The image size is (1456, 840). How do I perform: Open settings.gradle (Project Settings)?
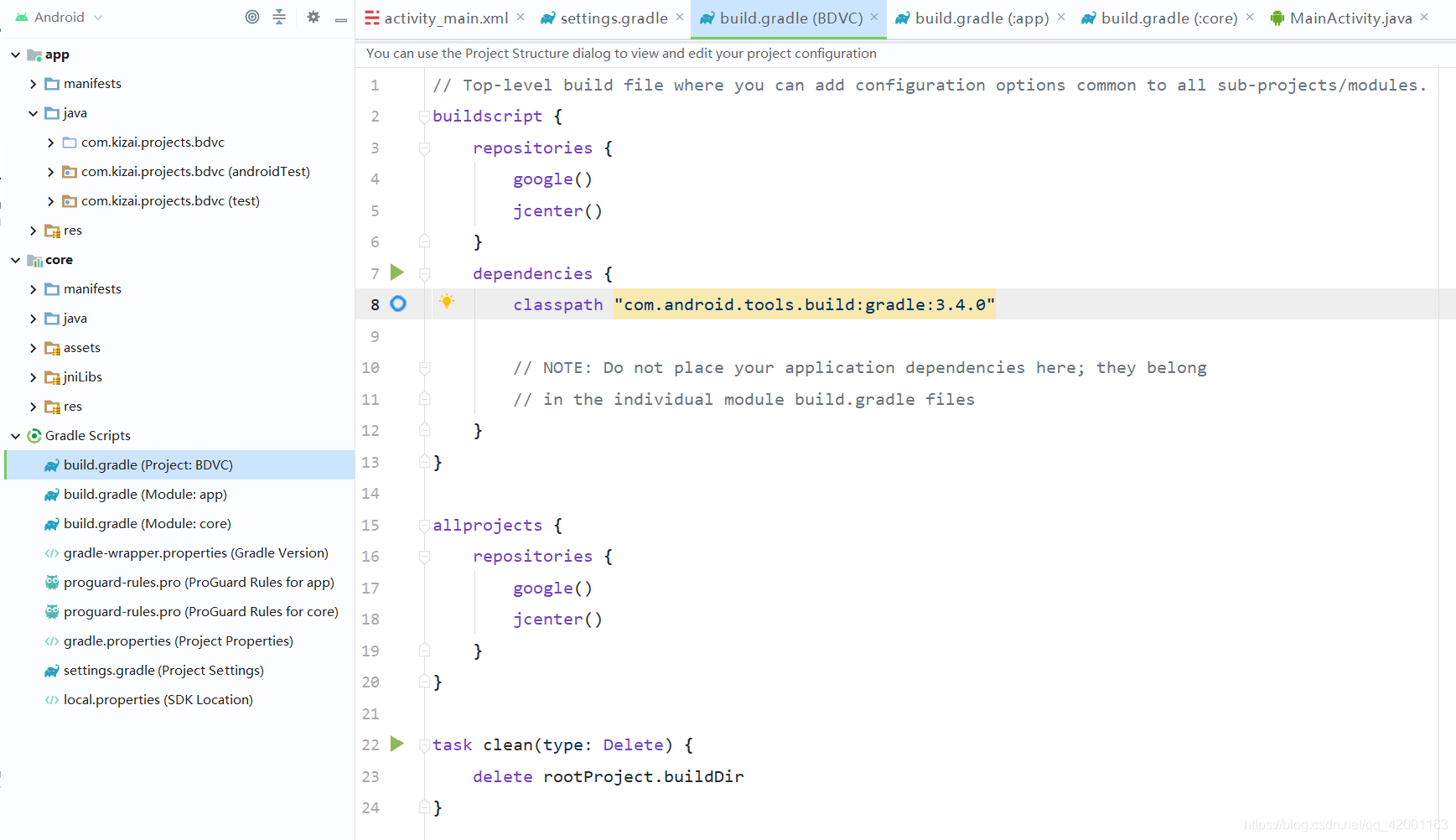pyautogui.click(x=163, y=671)
